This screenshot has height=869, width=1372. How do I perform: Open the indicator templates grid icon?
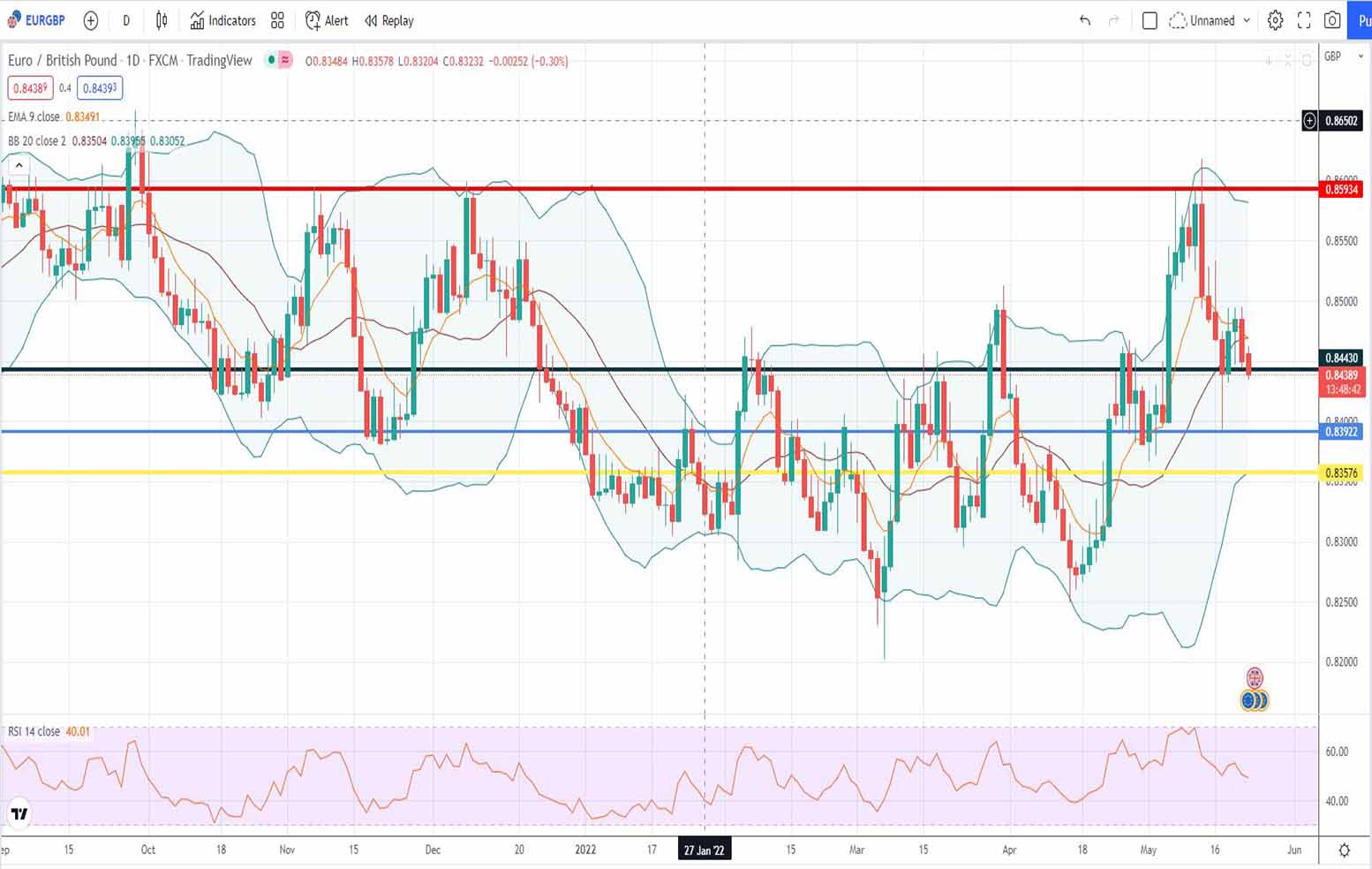tap(277, 20)
